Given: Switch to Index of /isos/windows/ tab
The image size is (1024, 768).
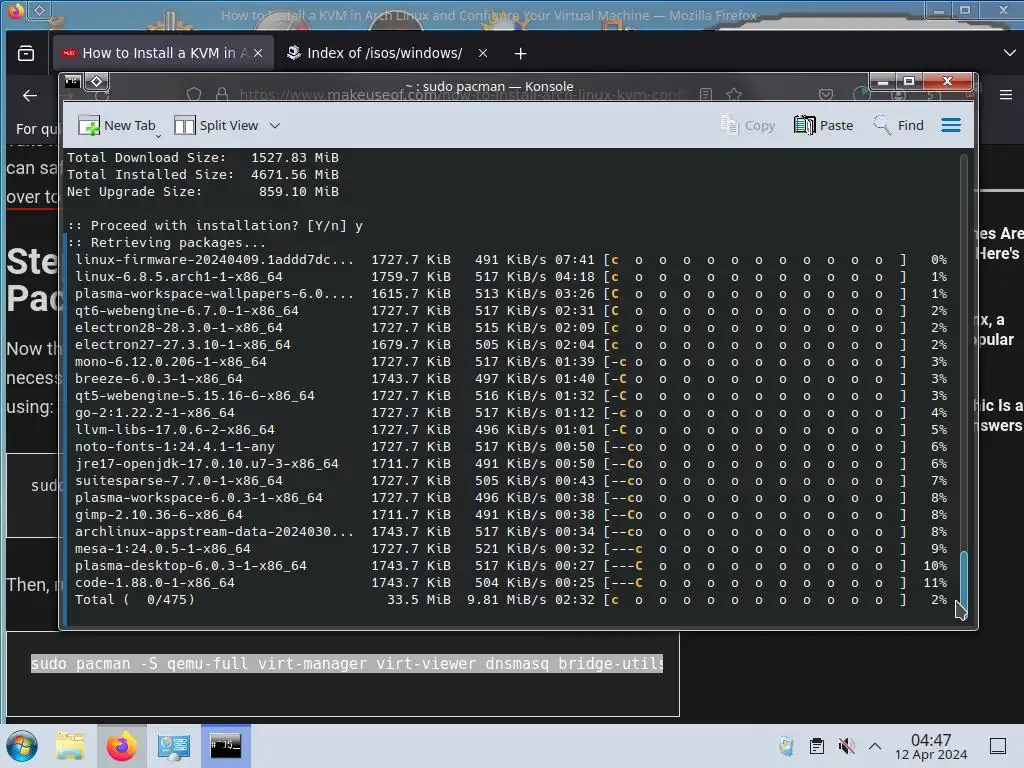Looking at the screenshot, I should [384, 54].
